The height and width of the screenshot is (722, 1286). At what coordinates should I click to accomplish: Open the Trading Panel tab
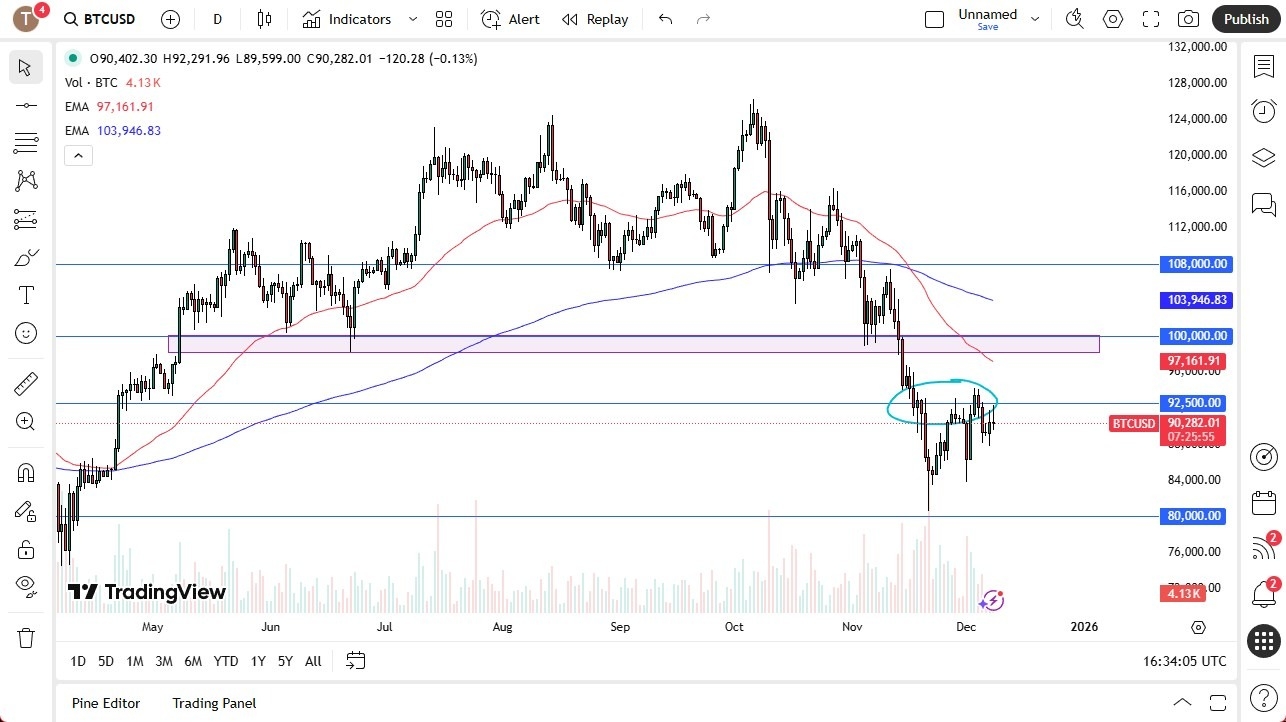coord(214,703)
